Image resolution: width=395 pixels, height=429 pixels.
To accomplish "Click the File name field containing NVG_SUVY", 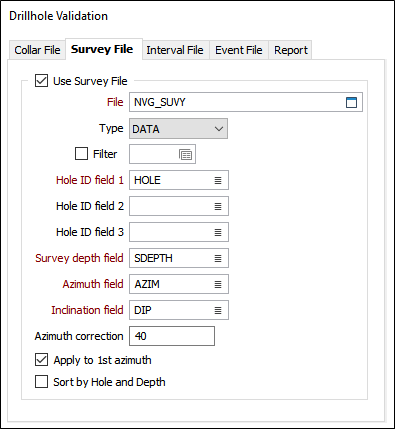I will pos(246,102).
